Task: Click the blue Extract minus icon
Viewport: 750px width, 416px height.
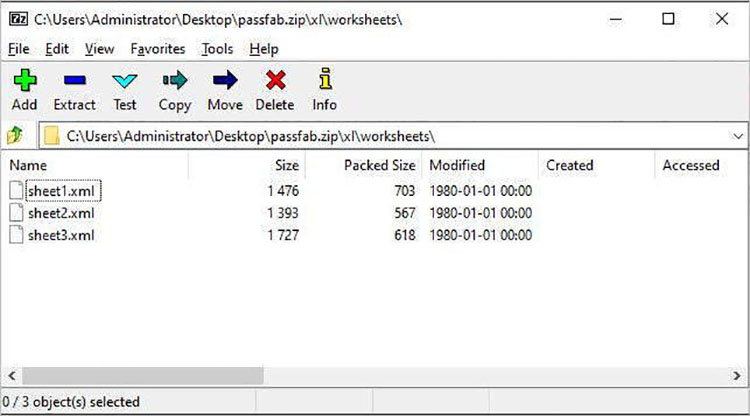Action: click(75, 80)
